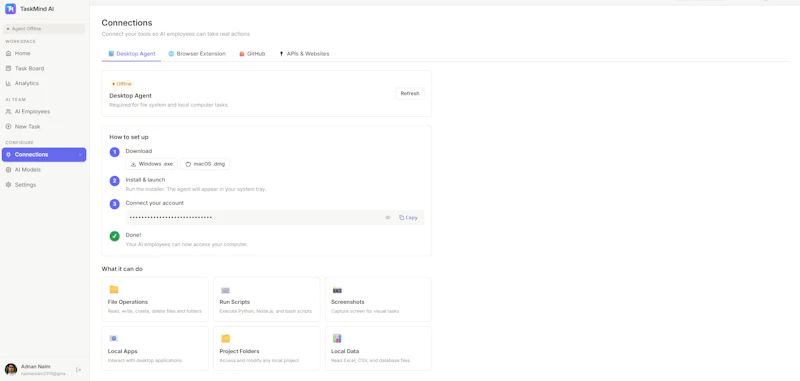Screen dimensions: 800x381
Task: Switch to the Browser Extension tab
Action: [x=197, y=54]
